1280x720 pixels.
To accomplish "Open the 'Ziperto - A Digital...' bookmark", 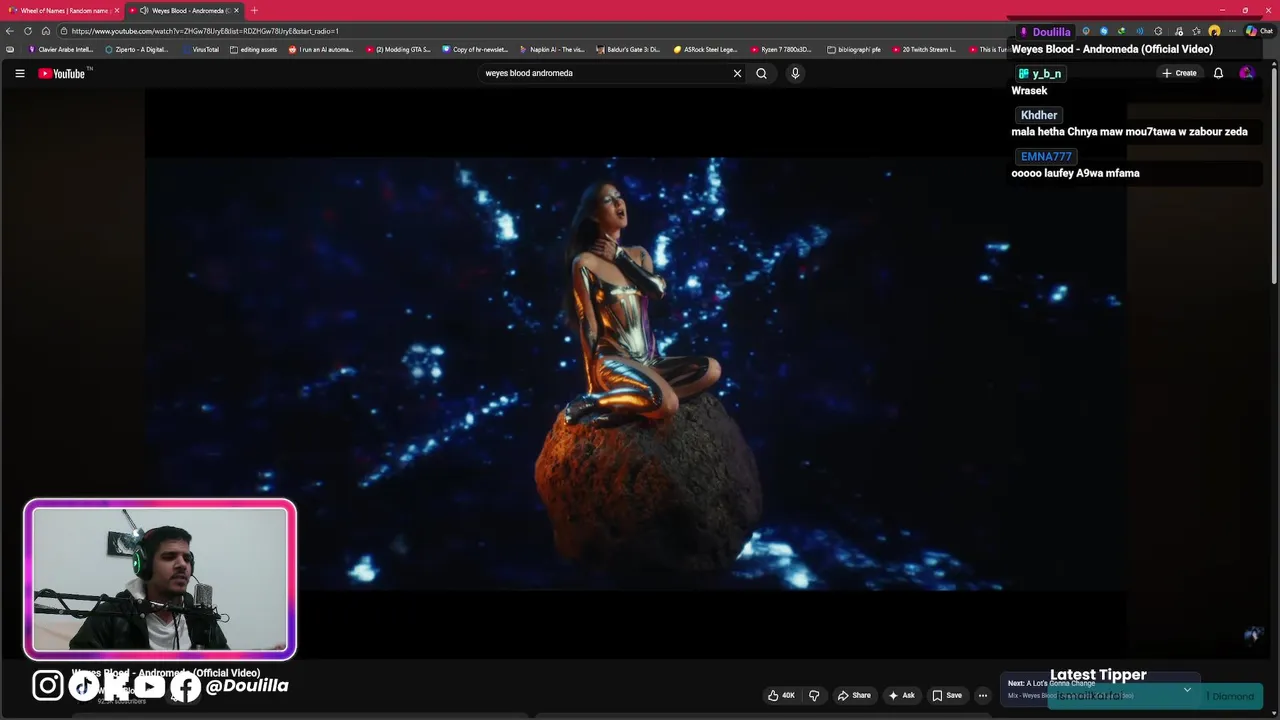I will (x=137, y=49).
